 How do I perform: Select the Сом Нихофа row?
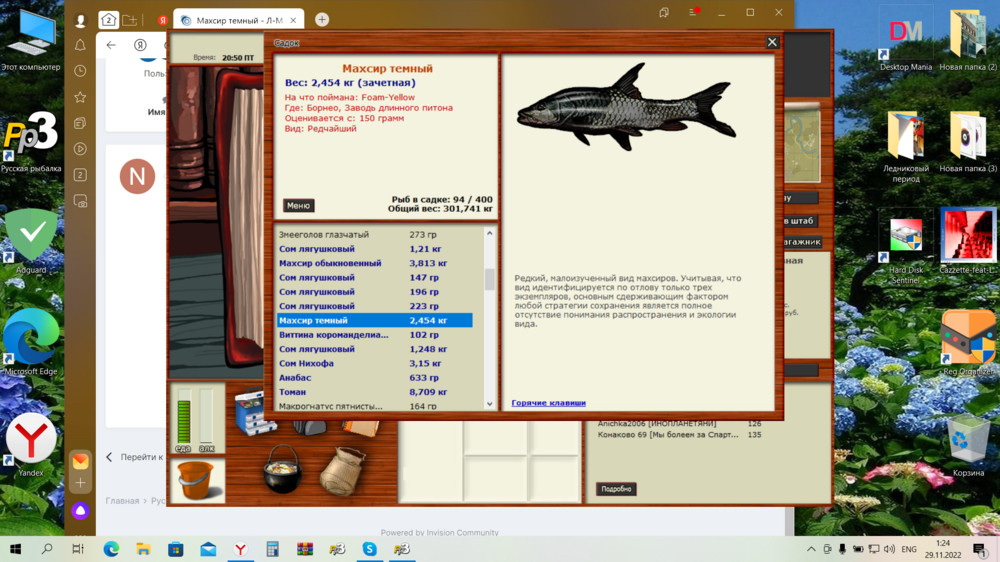click(x=374, y=363)
